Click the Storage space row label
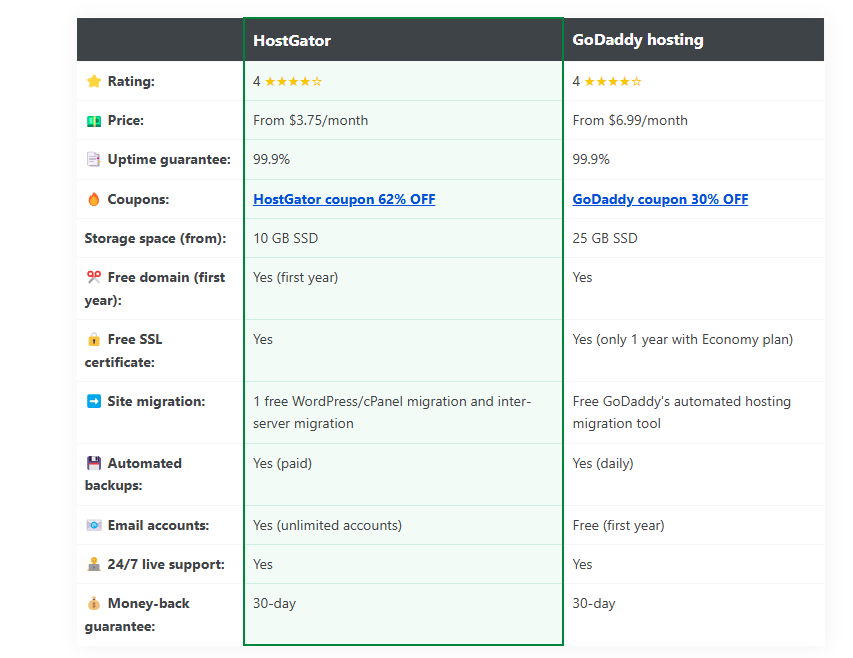This screenshot has width=853, height=658. tap(155, 238)
